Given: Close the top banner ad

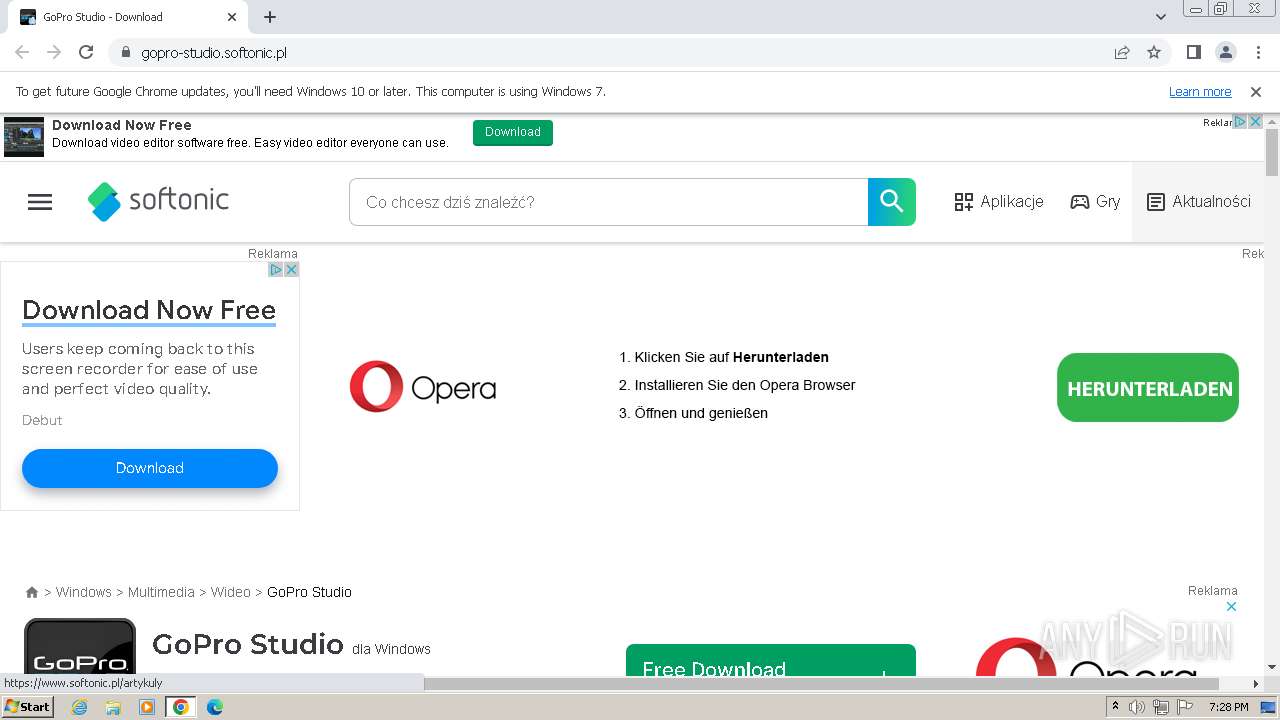Looking at the screenshot, I should tap(1255, 122).
